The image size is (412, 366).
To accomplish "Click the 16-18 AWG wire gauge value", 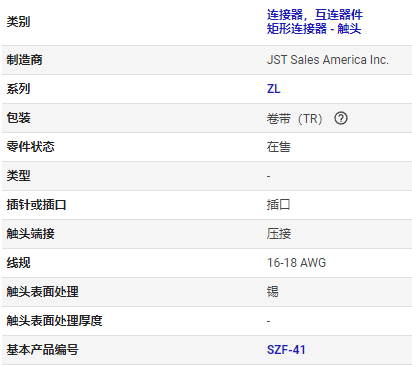I will click(296, 263).
